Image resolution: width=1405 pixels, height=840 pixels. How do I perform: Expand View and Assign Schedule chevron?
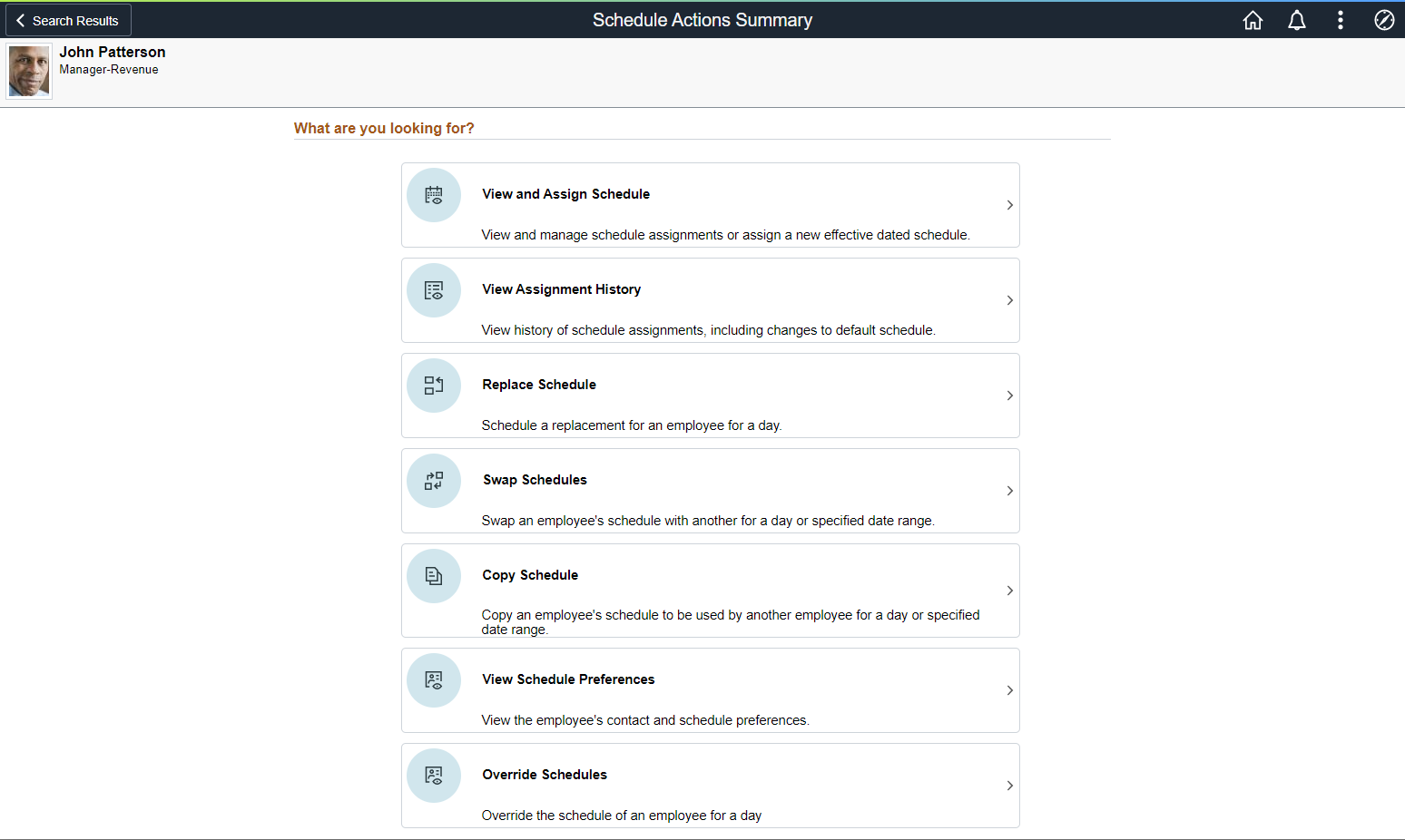point(1009,205)
